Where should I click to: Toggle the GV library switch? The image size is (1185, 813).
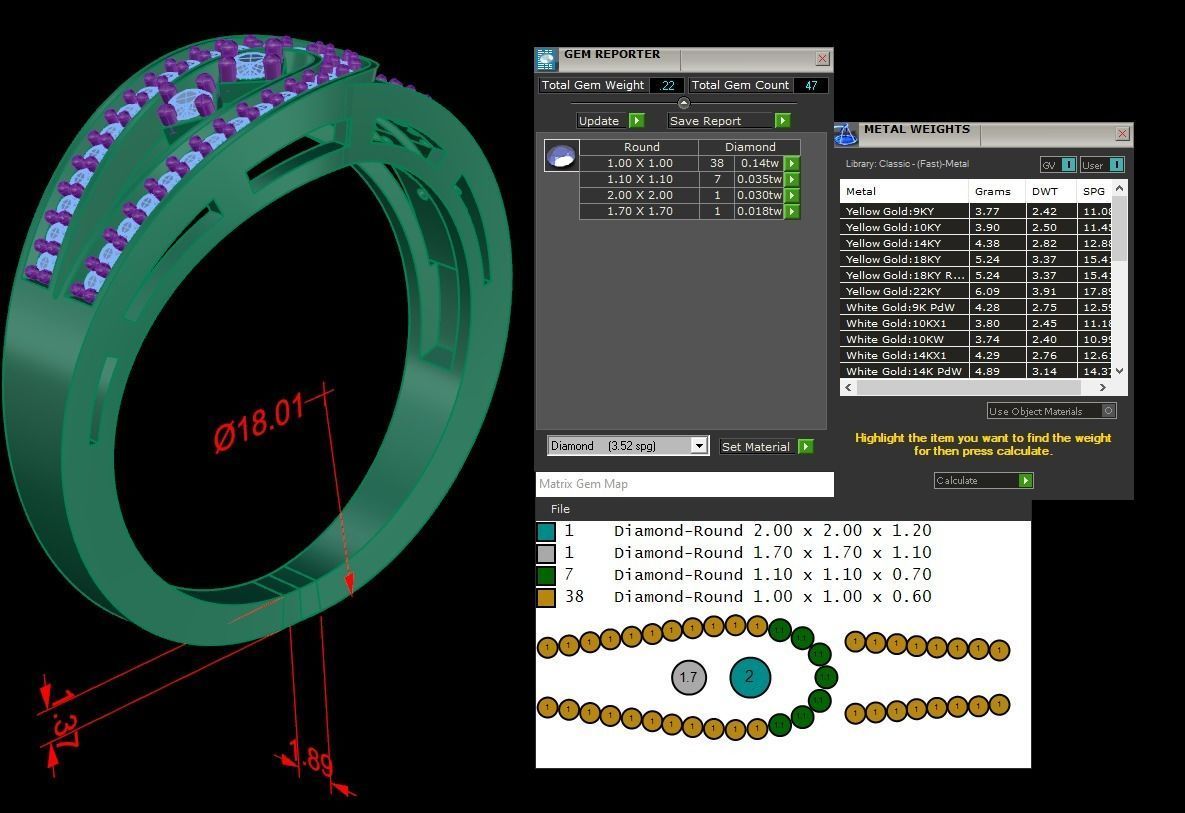(1069, 165)
